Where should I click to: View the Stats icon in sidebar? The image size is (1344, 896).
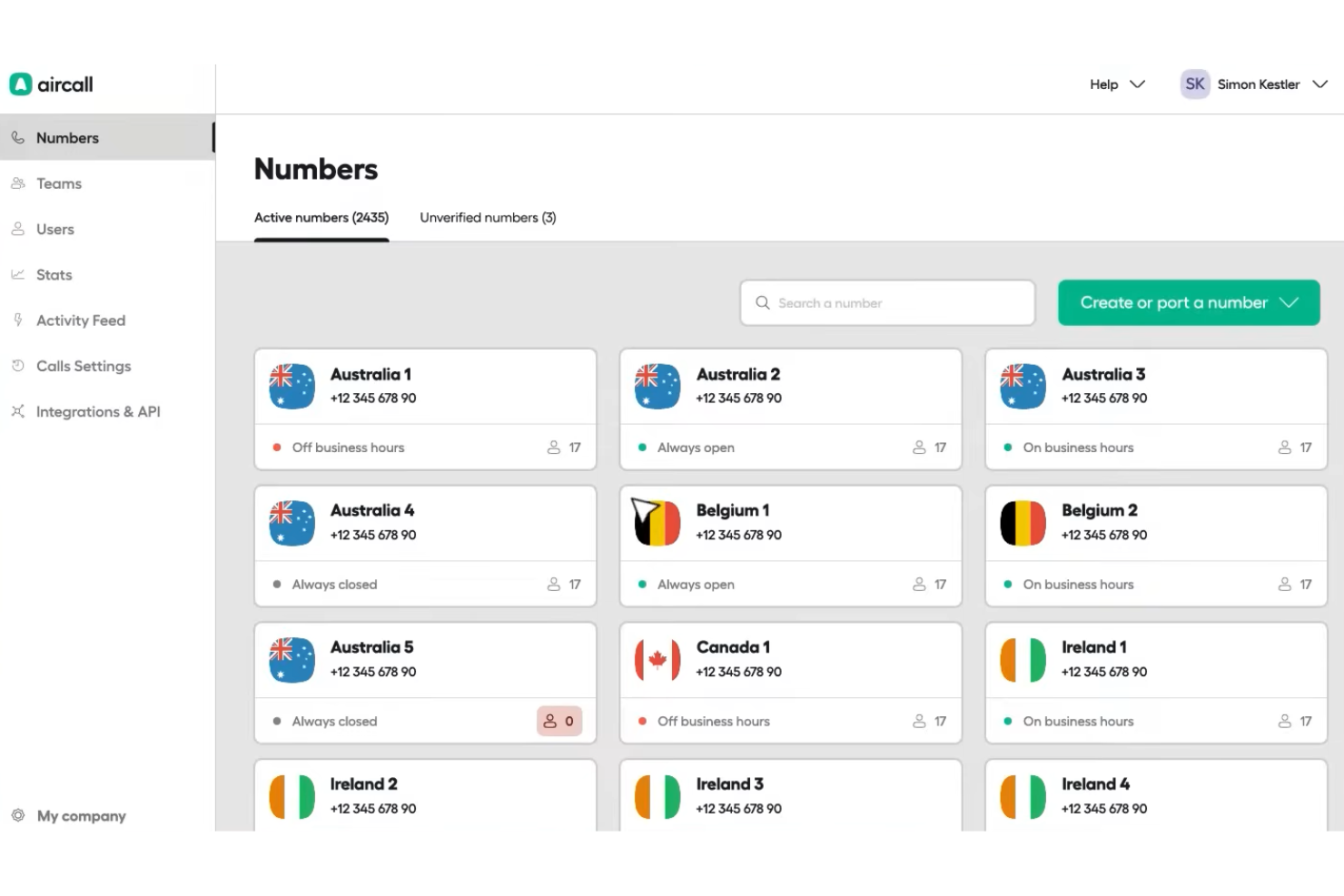click(18, 274)
